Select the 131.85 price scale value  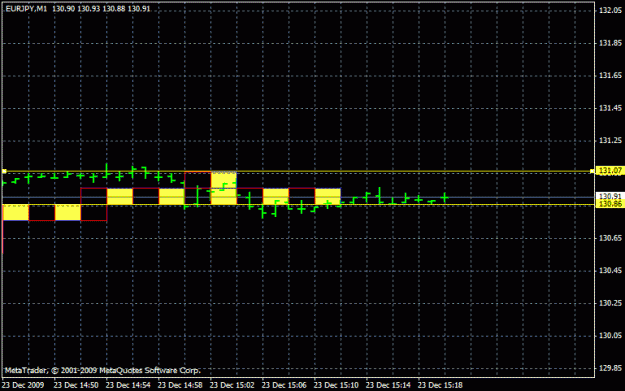tap(610, 43)
